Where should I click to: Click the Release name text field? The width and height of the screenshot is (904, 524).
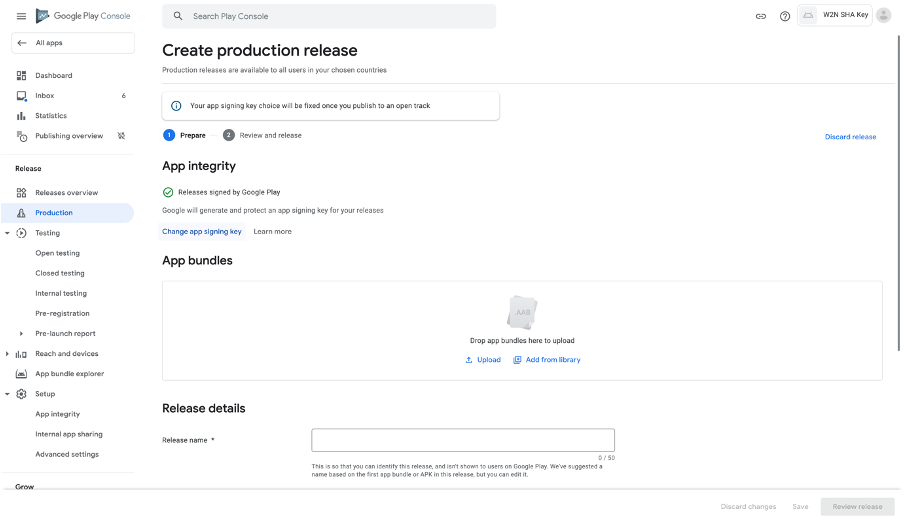(462, 440)
